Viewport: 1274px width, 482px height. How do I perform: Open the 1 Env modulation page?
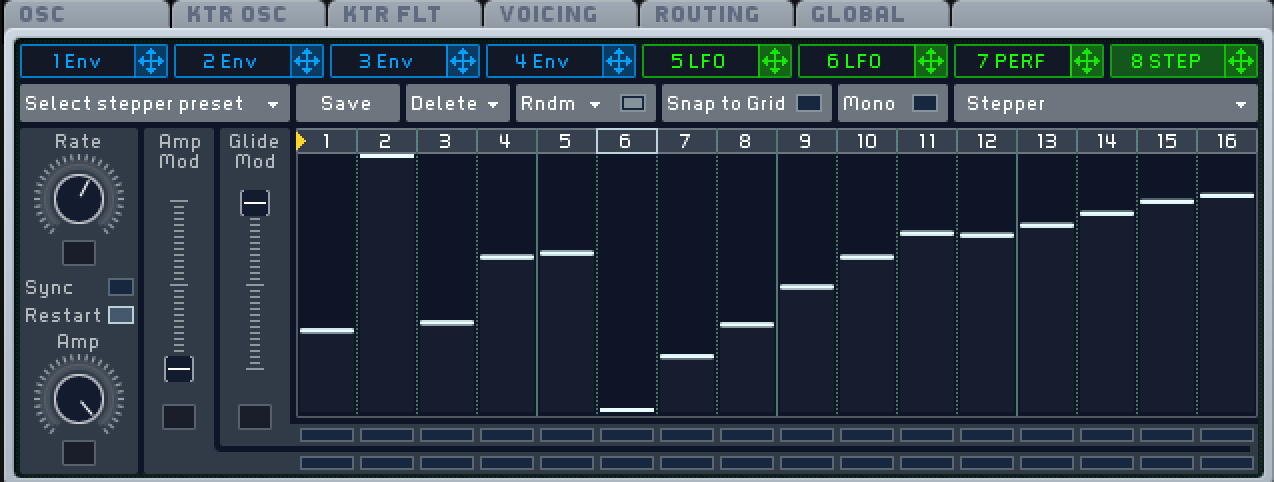pos(78,61)
